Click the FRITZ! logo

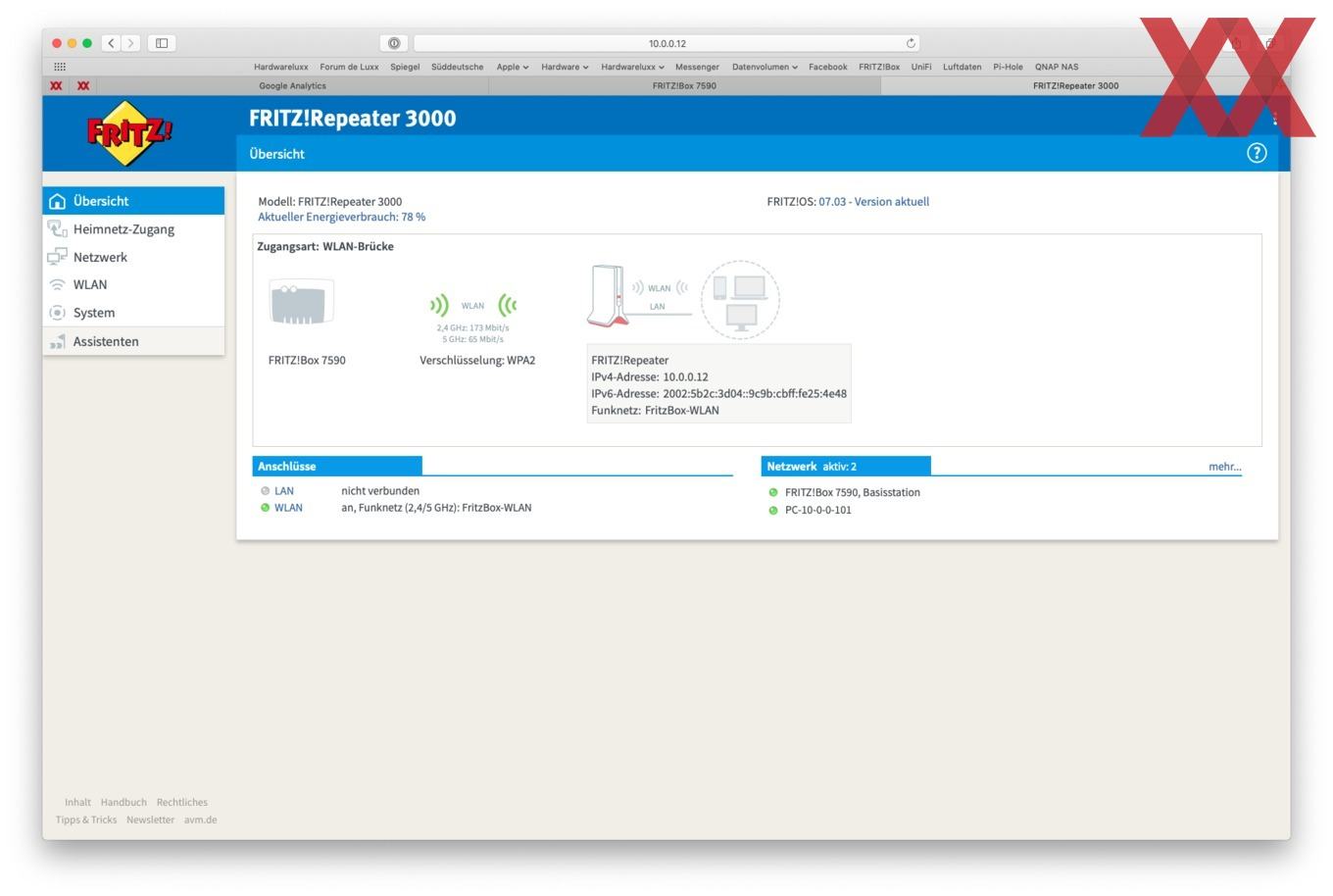129,132
